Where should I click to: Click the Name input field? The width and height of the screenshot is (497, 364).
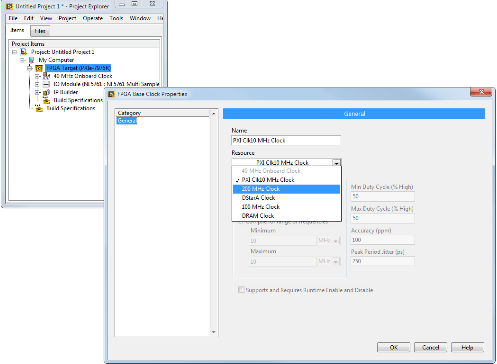pos(286,141)
